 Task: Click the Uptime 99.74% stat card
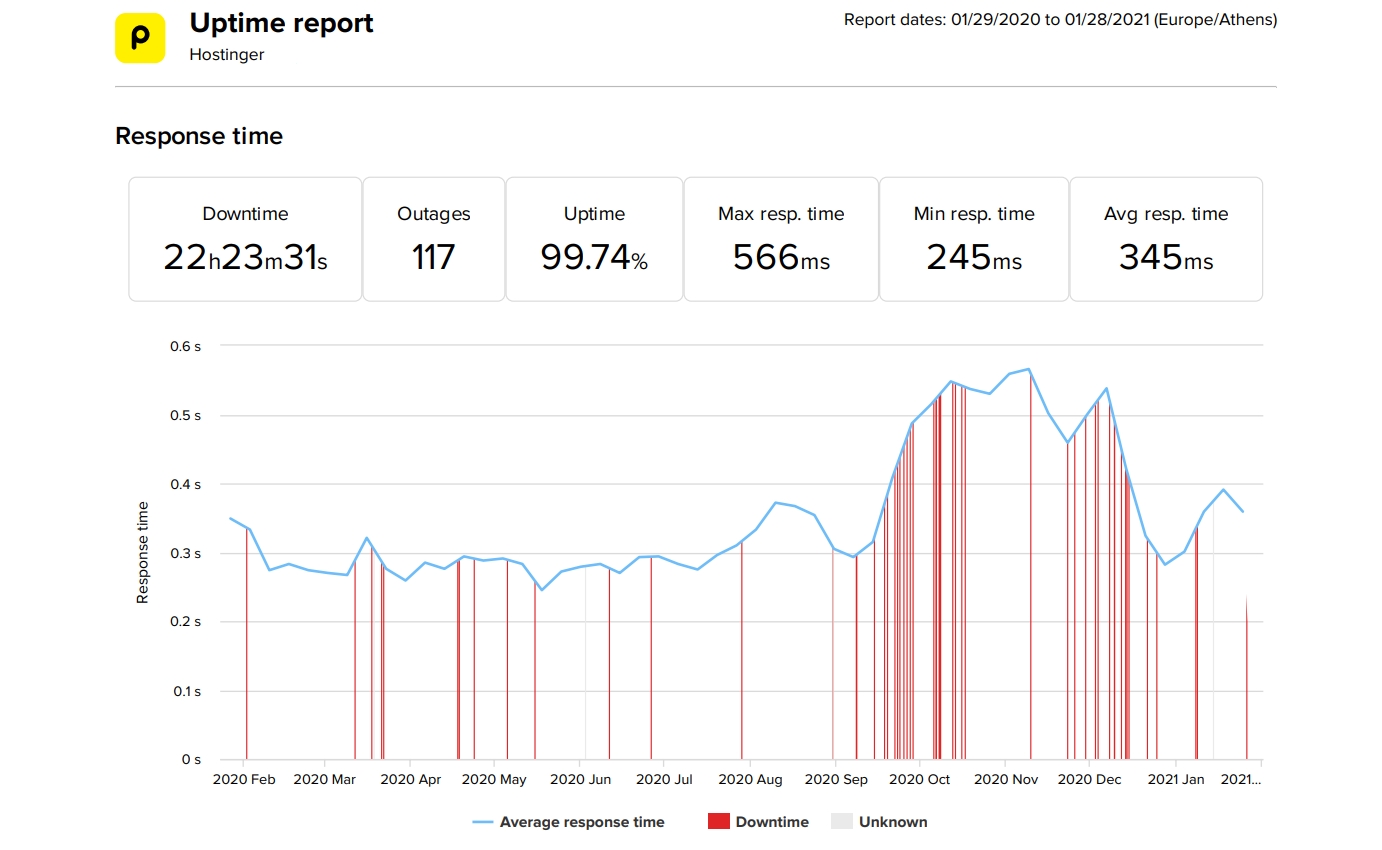[594, 239]
